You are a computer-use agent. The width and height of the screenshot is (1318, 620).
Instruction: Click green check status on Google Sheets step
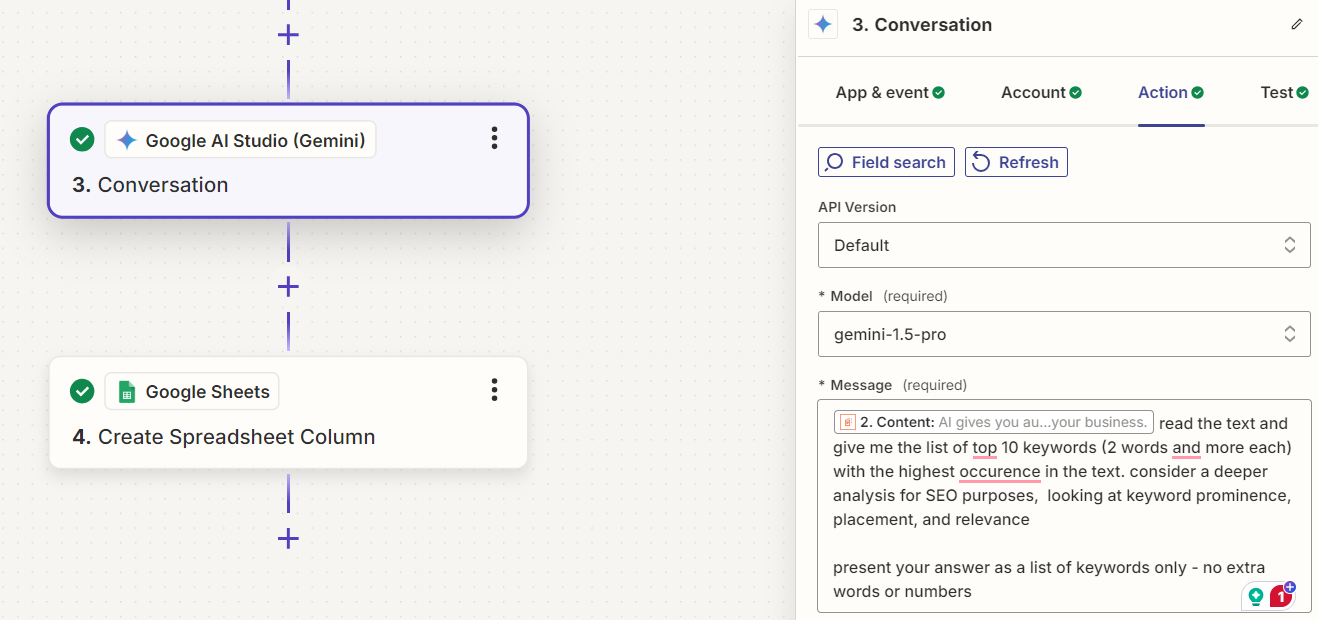point(82,391)
